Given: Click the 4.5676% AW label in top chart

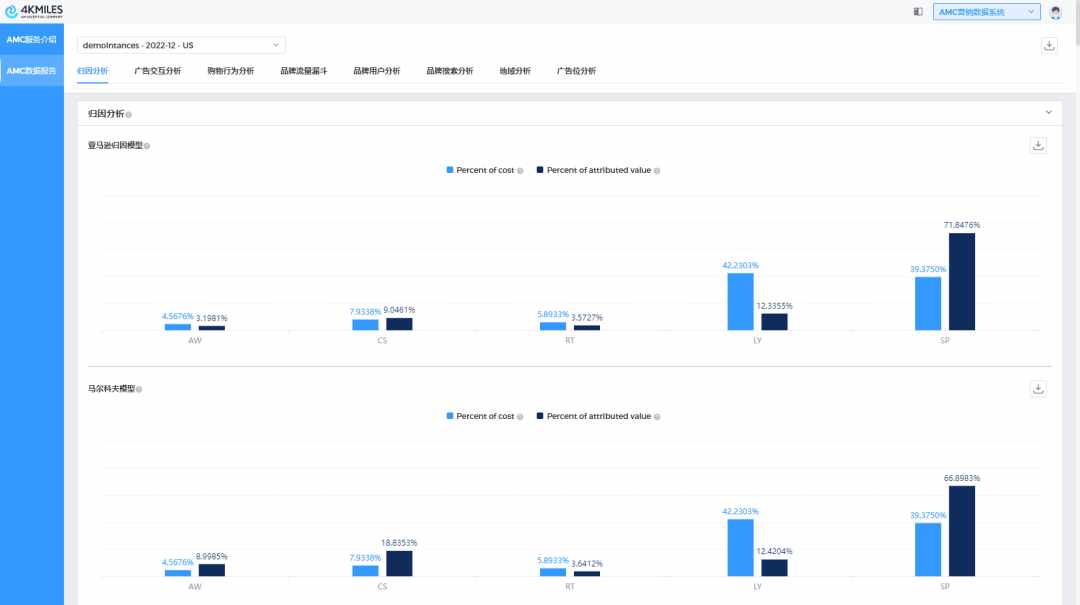Looking at the screenshot, I should point(178,316).
